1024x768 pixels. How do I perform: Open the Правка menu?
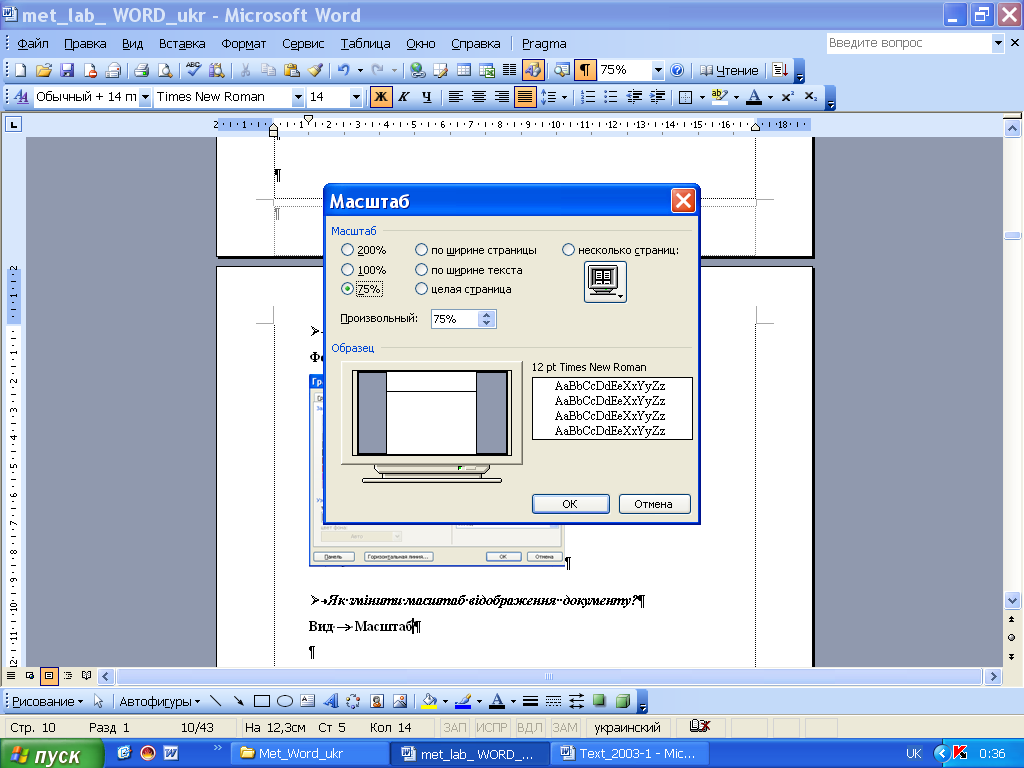point(85,44)
